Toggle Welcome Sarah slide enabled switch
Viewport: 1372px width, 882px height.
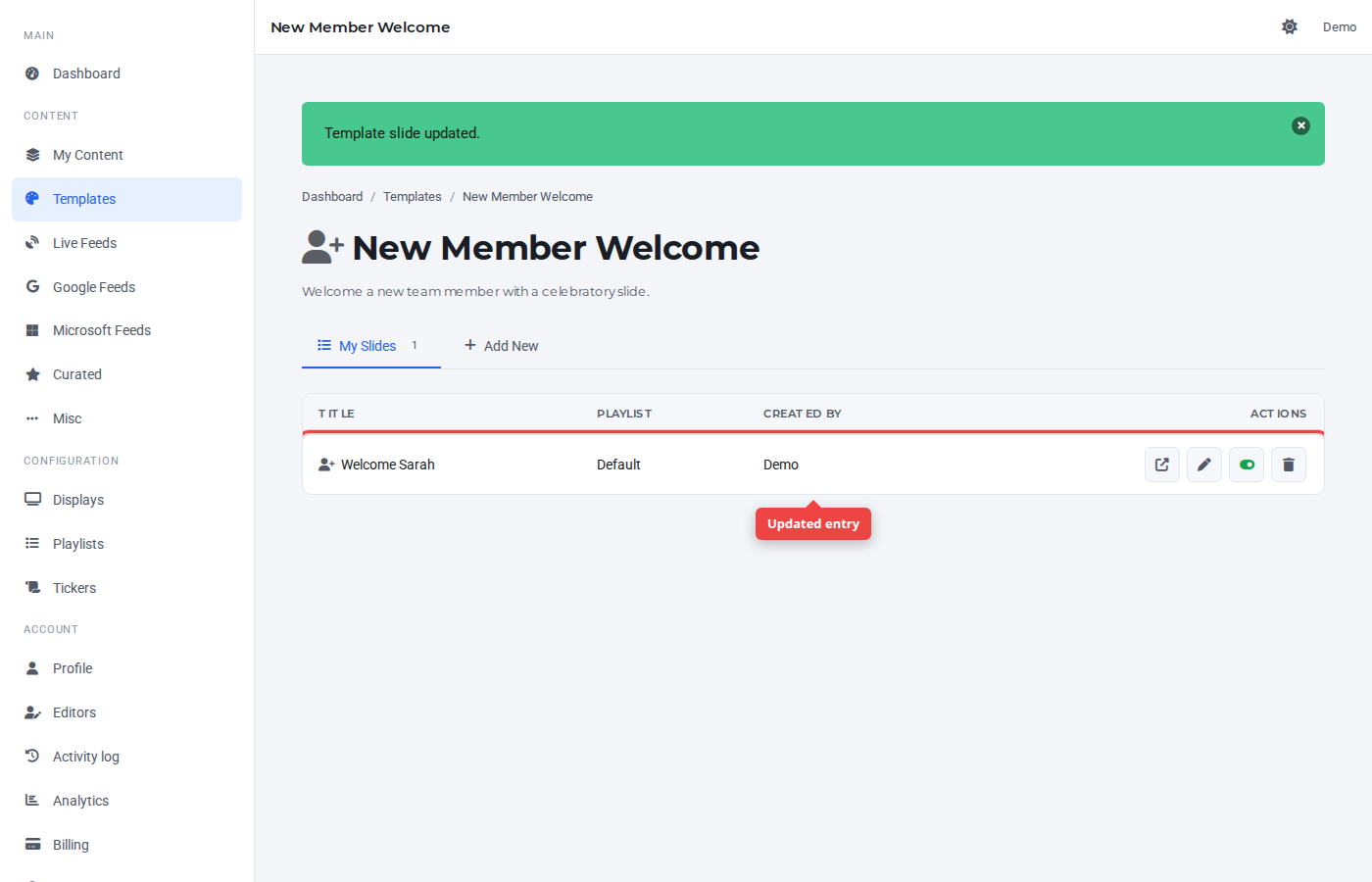point(1247,465)
